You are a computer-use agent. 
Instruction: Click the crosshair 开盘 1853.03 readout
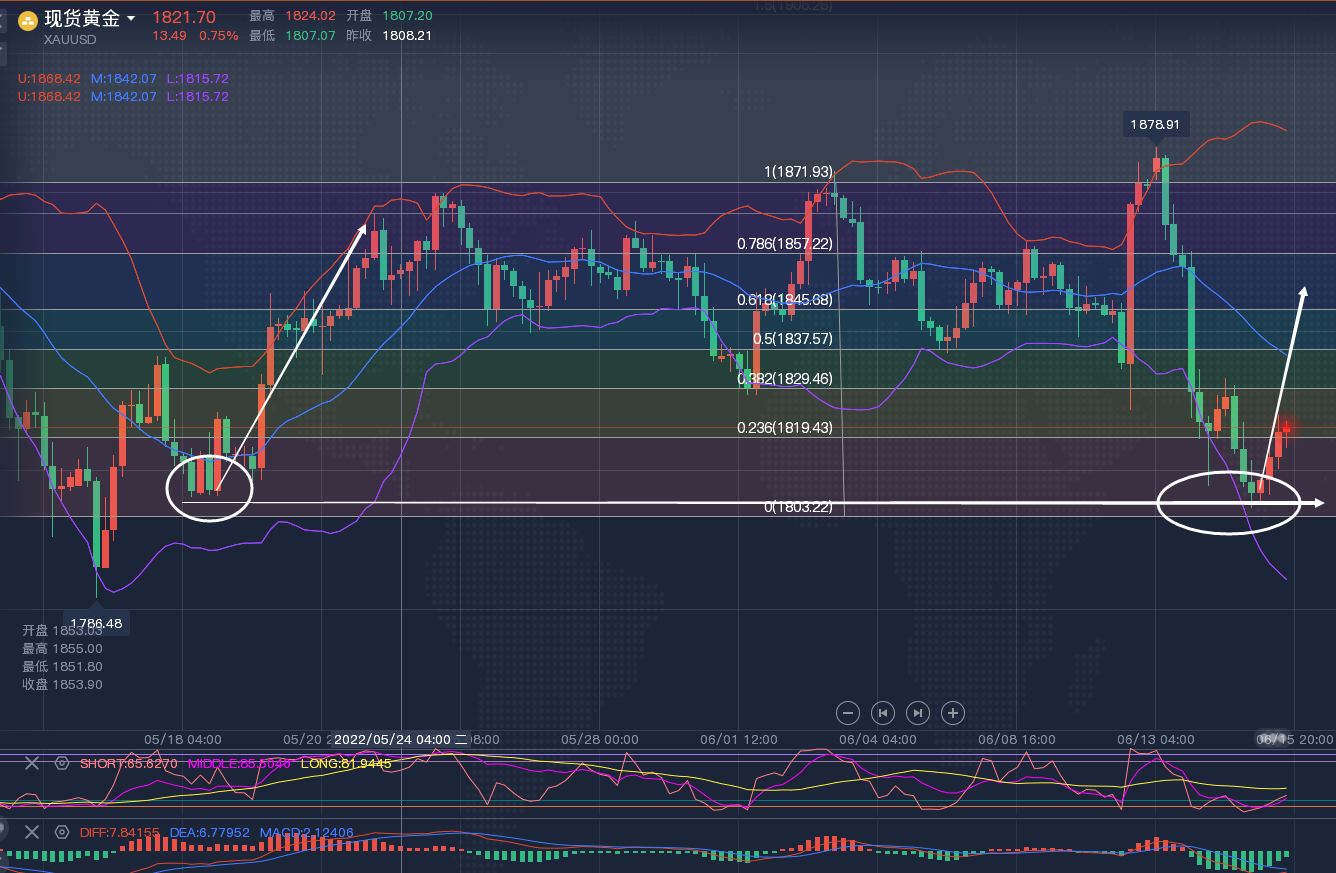(62, 630)
